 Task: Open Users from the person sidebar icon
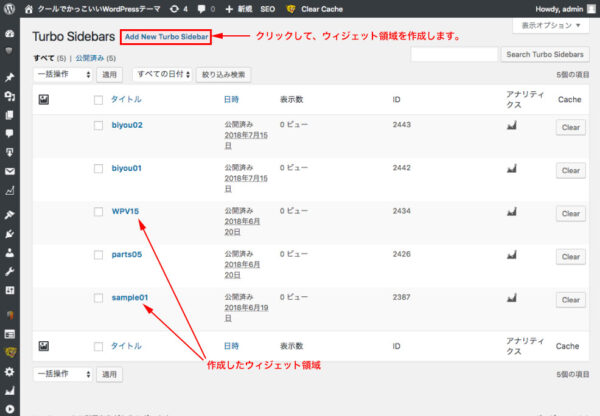(x=10, y=253)
